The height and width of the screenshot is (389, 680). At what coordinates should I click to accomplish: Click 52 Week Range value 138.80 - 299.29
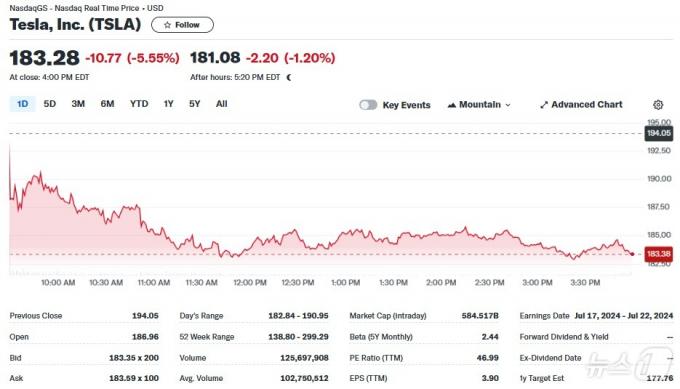point(298,337)
